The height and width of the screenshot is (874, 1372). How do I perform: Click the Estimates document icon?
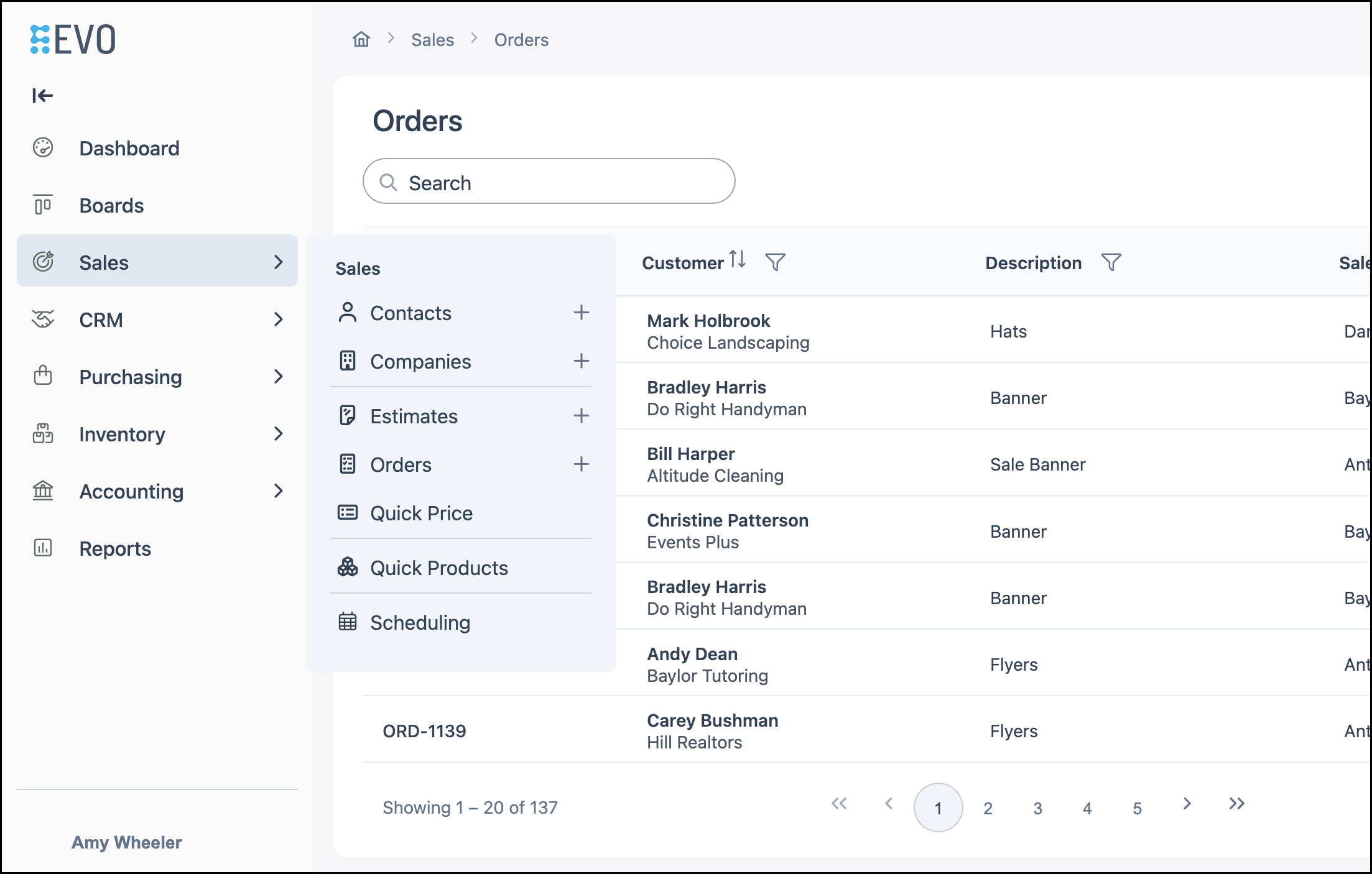coord(348,415)
